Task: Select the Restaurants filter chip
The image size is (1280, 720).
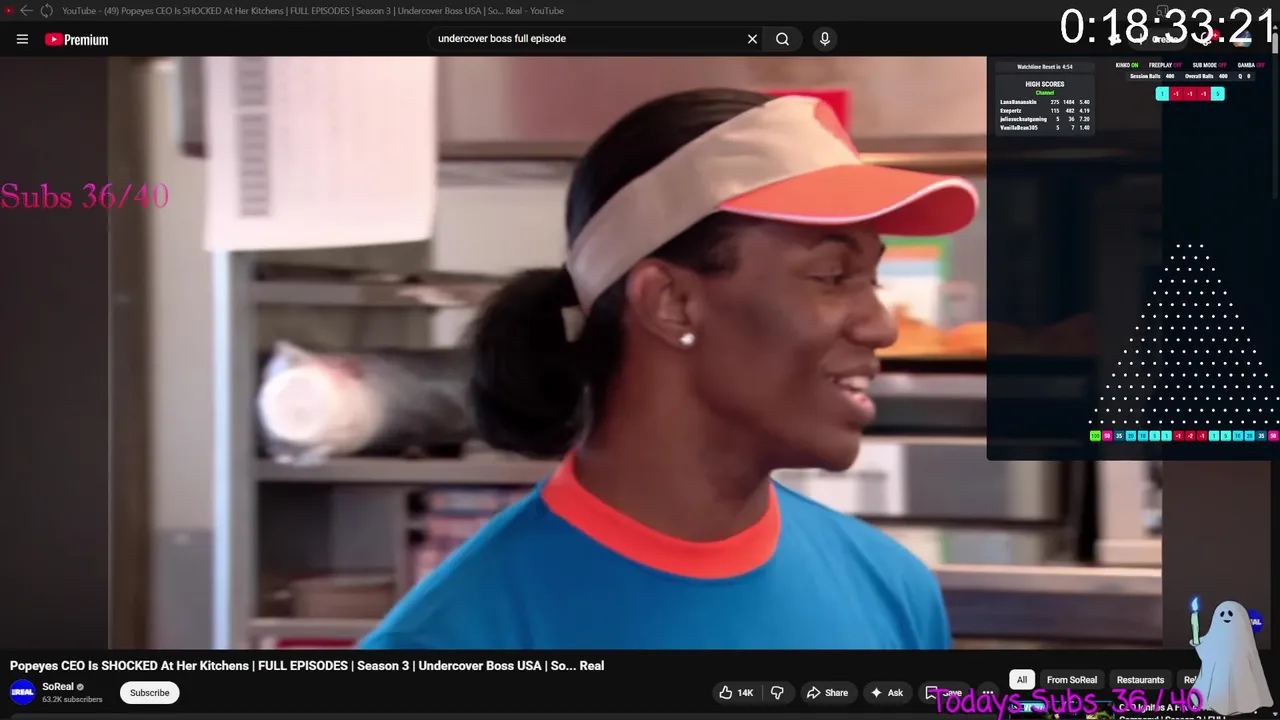Action: (x=1140, y=680)
